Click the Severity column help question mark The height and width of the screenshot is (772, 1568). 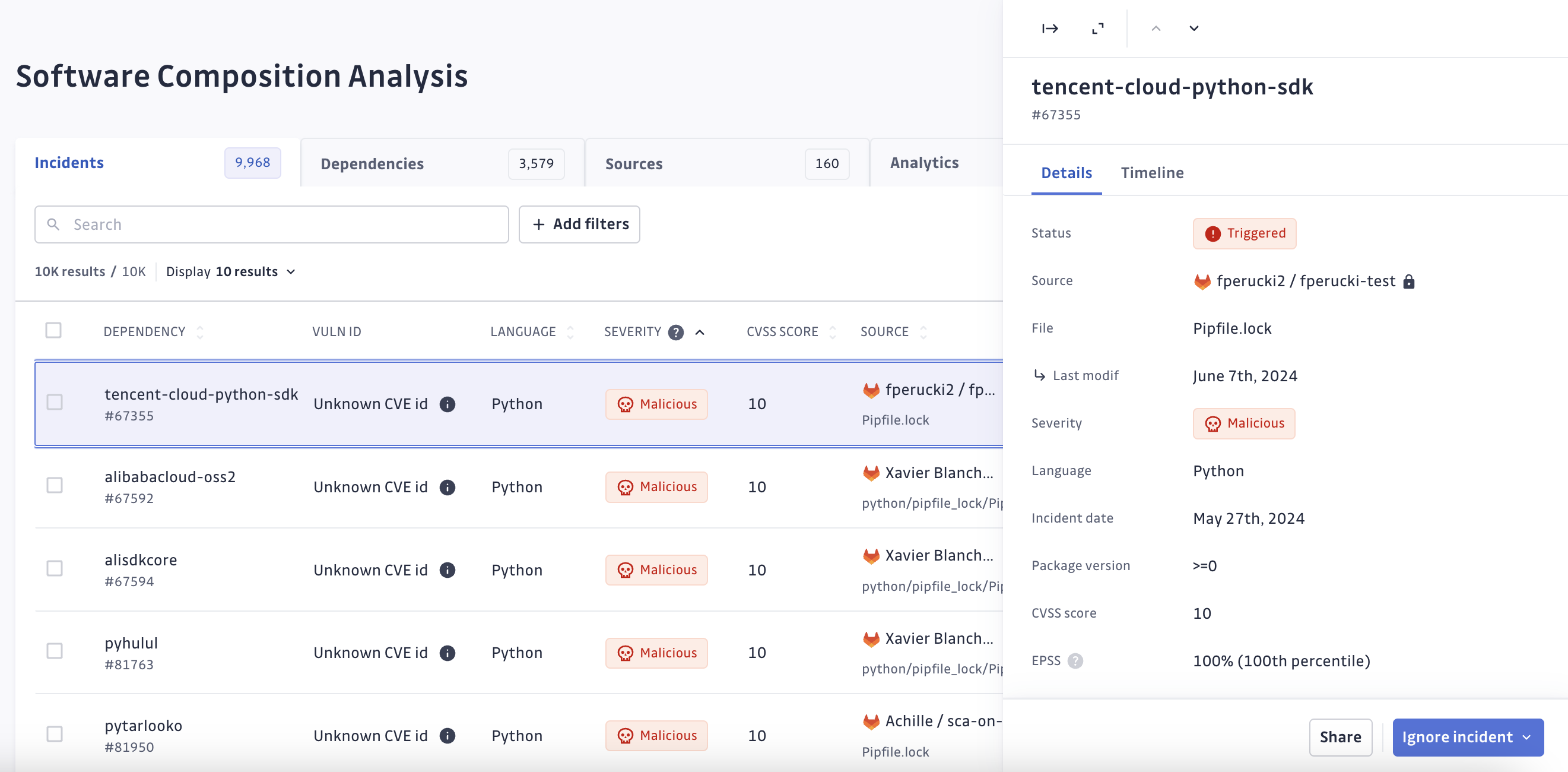click(x=675, y=332)
